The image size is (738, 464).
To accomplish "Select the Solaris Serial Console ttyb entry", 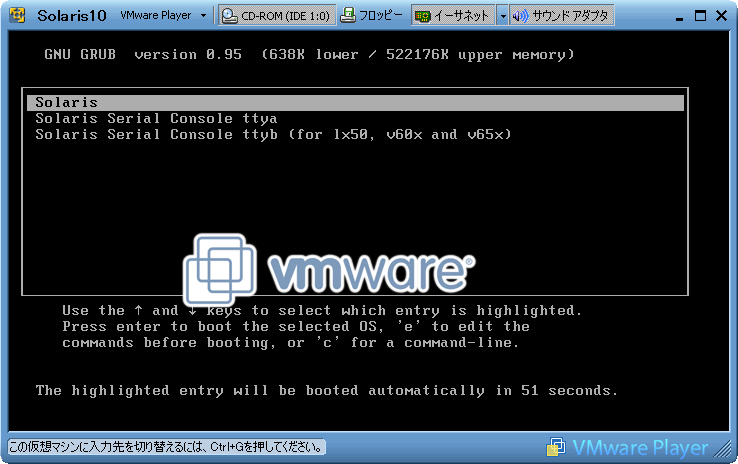I will point(273,135).
